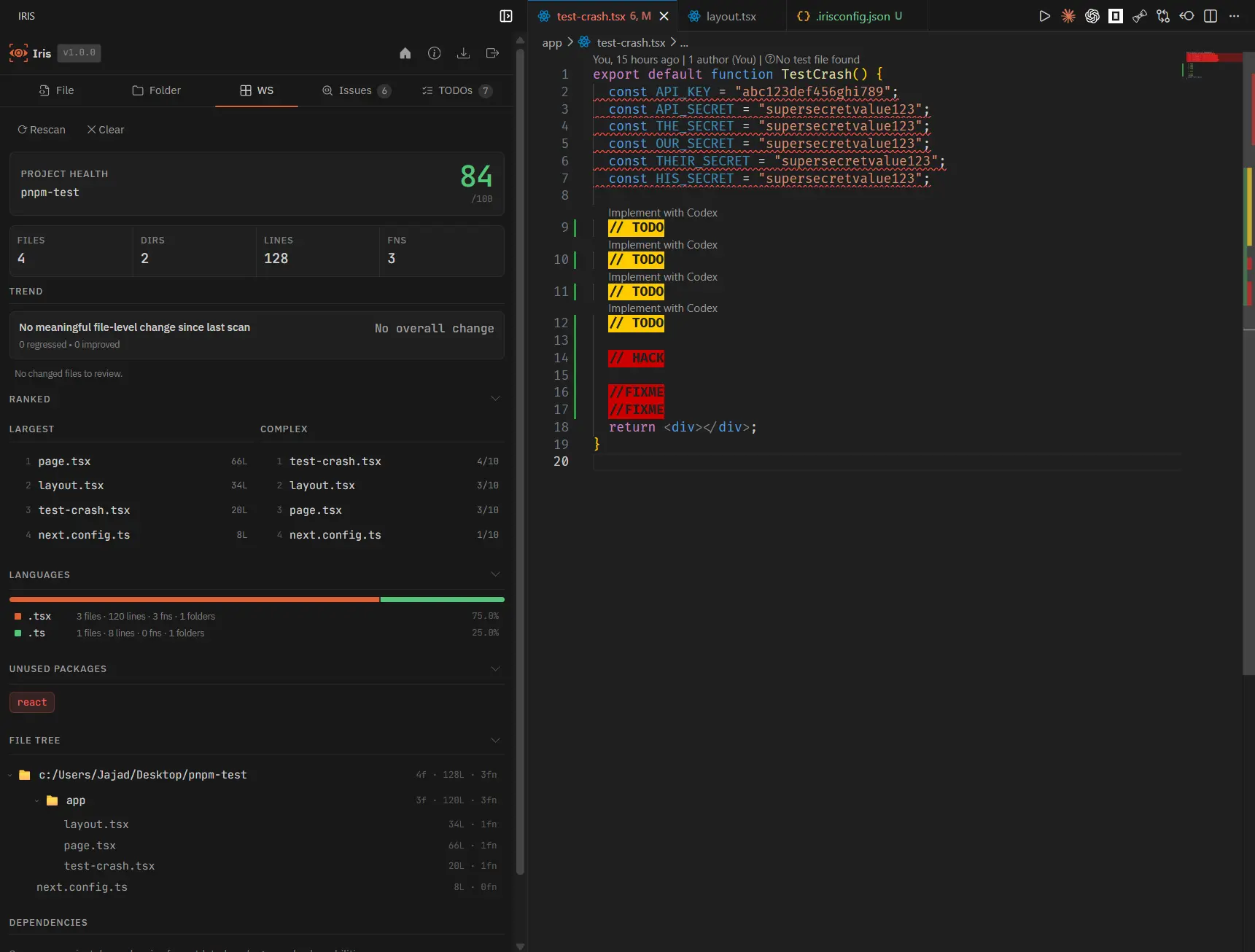Screen dimensions: 1255x952
Task: Open the File tab in Iris
Action: [x=56, y=90]
